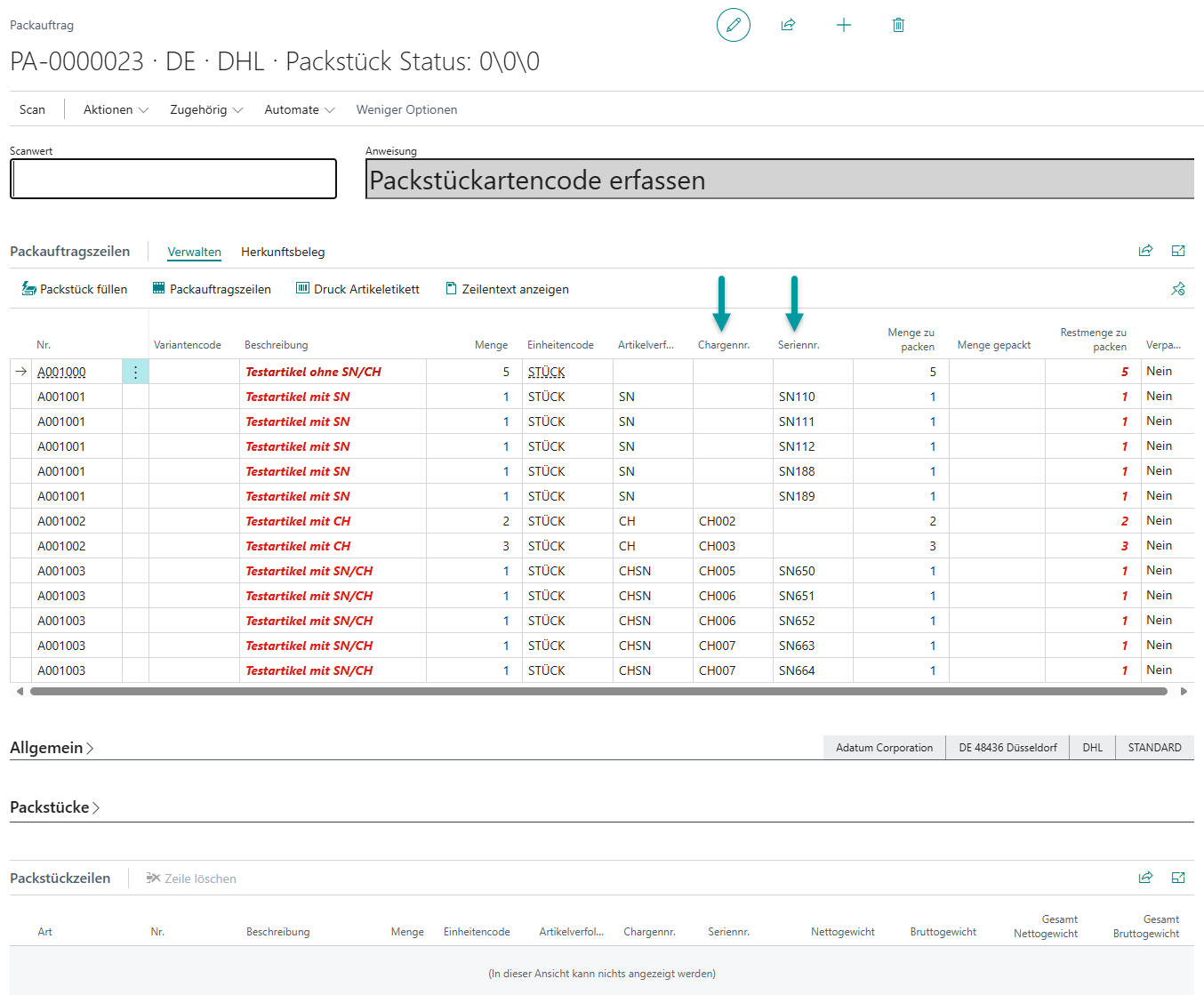Pin the Packauftragszeilen action bar

pyautogui.click(x=1178, y=289)
